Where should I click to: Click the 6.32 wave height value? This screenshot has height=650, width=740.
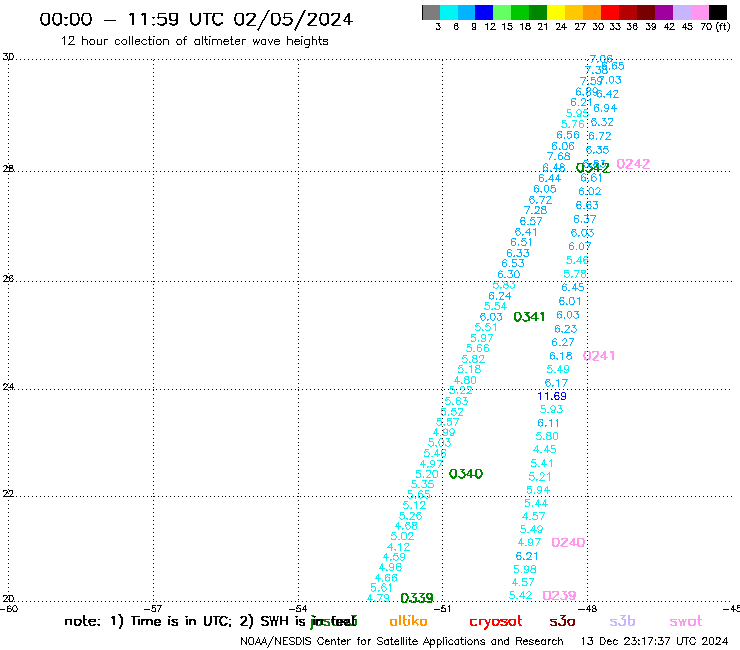point(602,122)
